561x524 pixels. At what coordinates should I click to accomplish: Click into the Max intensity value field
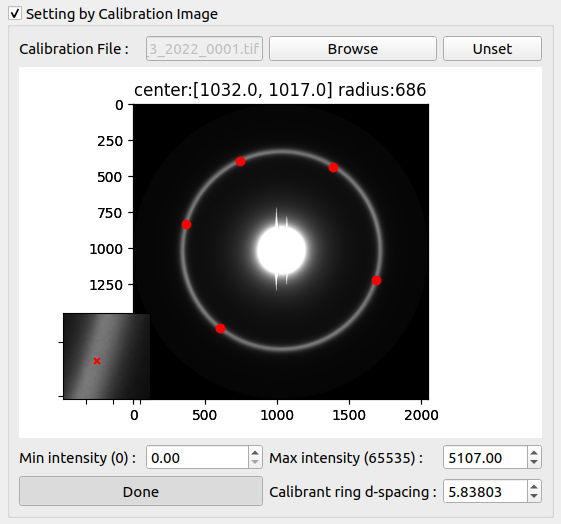click(486, 457)
